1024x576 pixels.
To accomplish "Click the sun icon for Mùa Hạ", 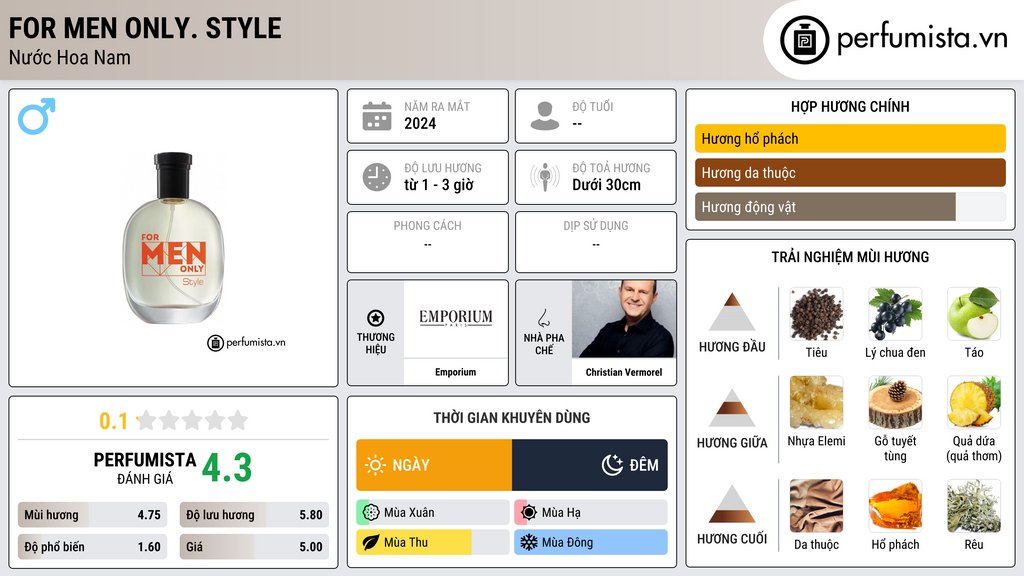I will (x=529, y=513).
